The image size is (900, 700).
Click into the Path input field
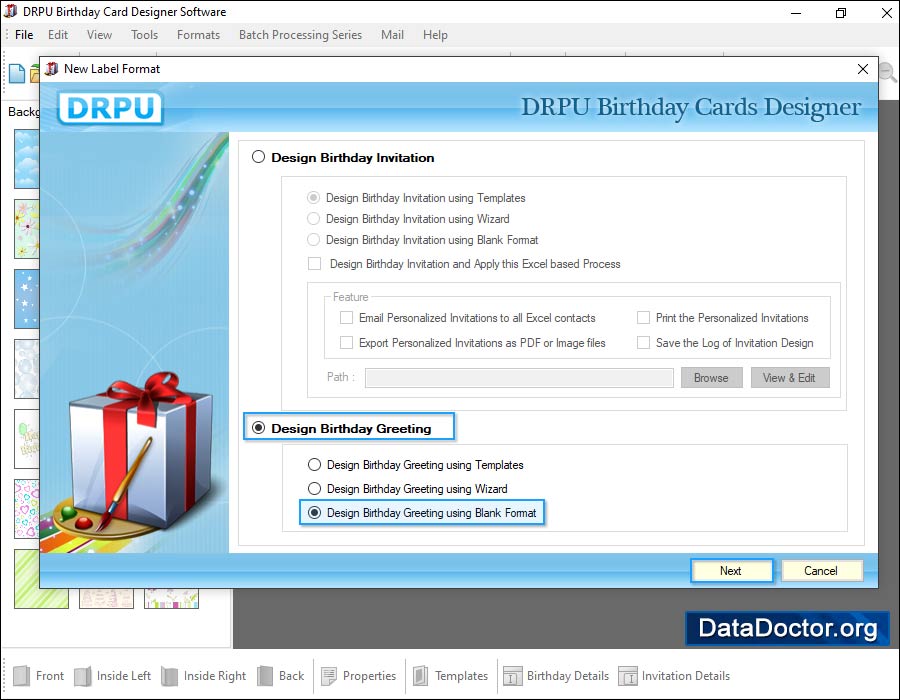519,378
